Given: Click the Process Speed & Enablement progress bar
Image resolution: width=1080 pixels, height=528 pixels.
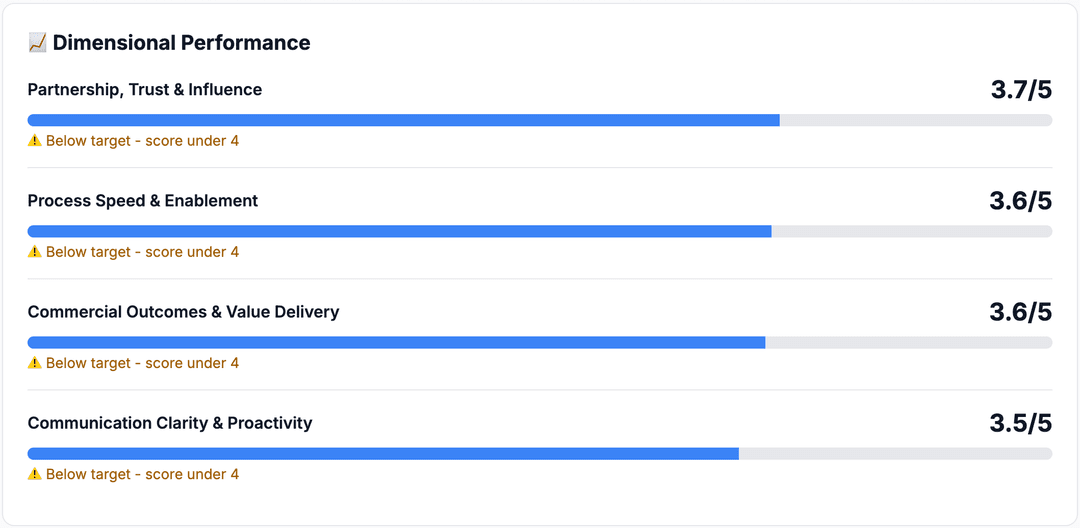Looking at the screenshot, I should (x=540, y=231).
